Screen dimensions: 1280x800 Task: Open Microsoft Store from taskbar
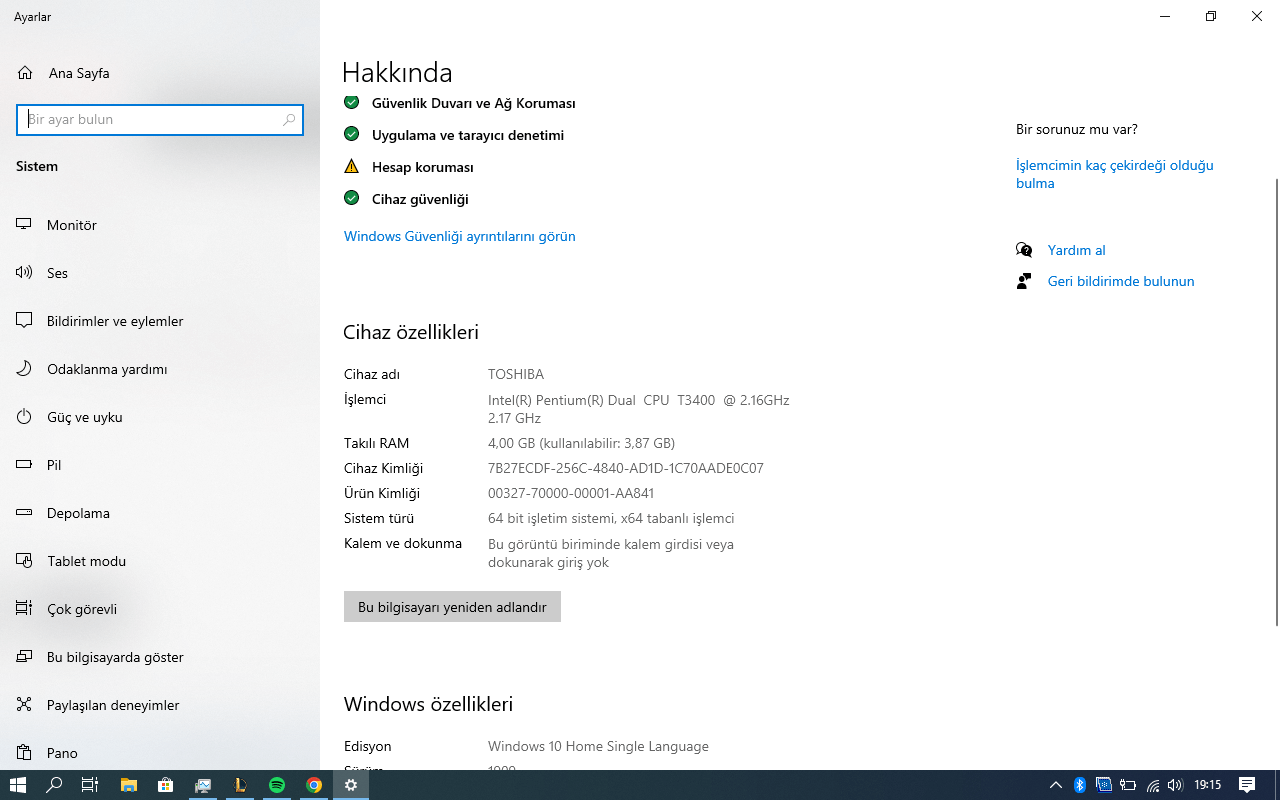pyautogui.click(x=166, y=785)
